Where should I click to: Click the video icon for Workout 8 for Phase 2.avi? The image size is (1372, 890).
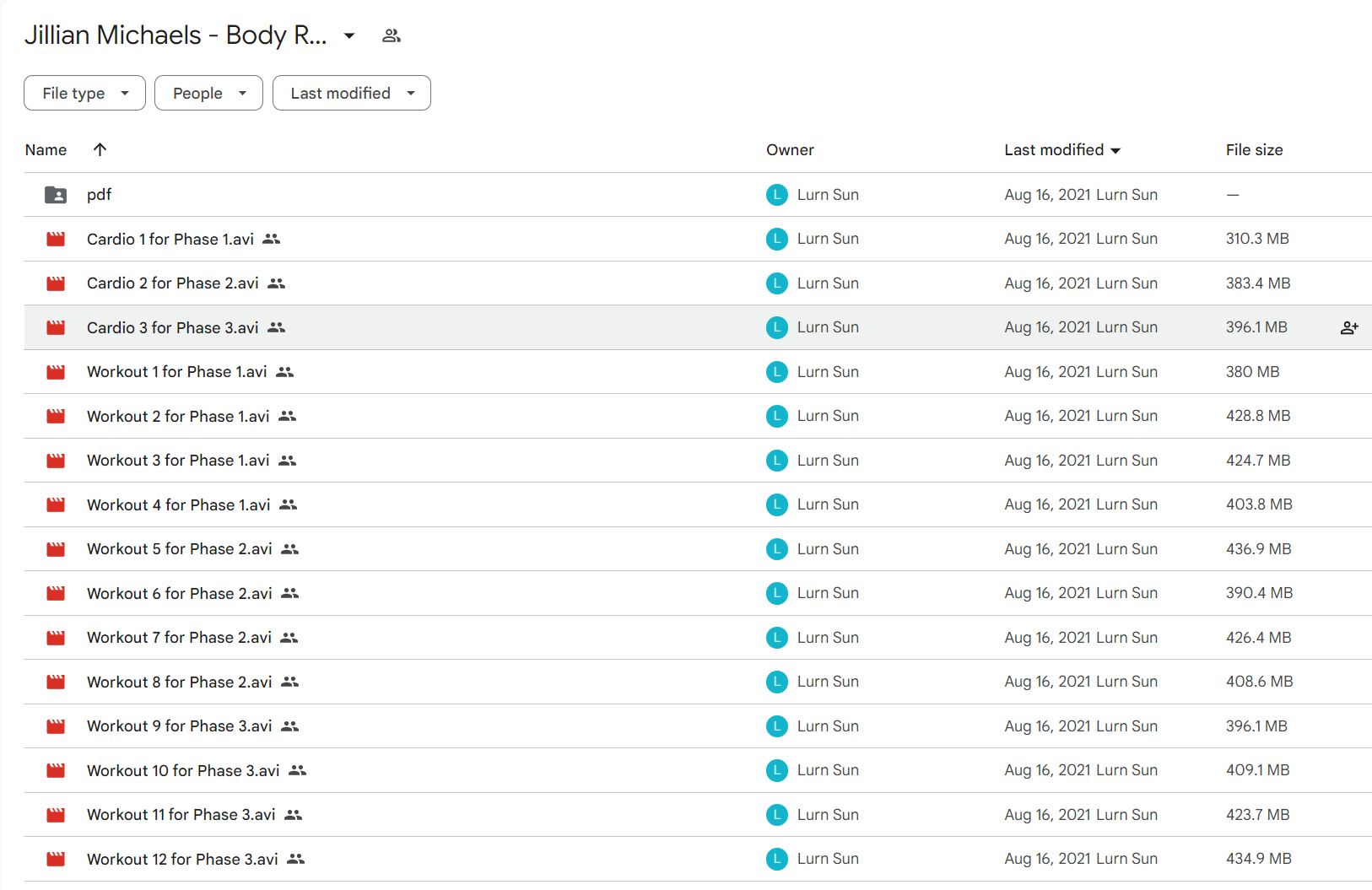pos(56,682)
